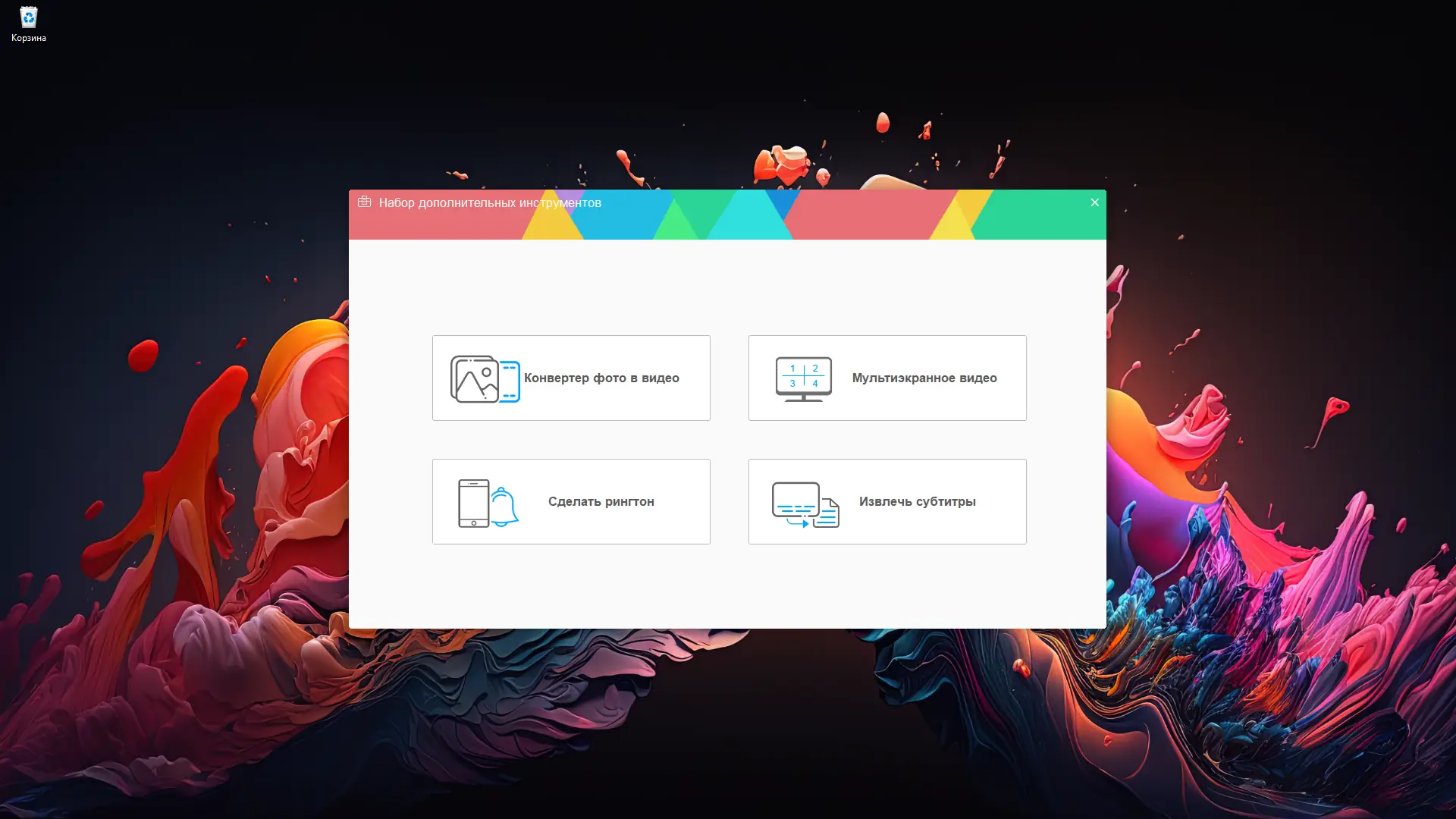1456x819 pixels.
Task: Choose Сделать рингтон option
Action: coord(601,501)
